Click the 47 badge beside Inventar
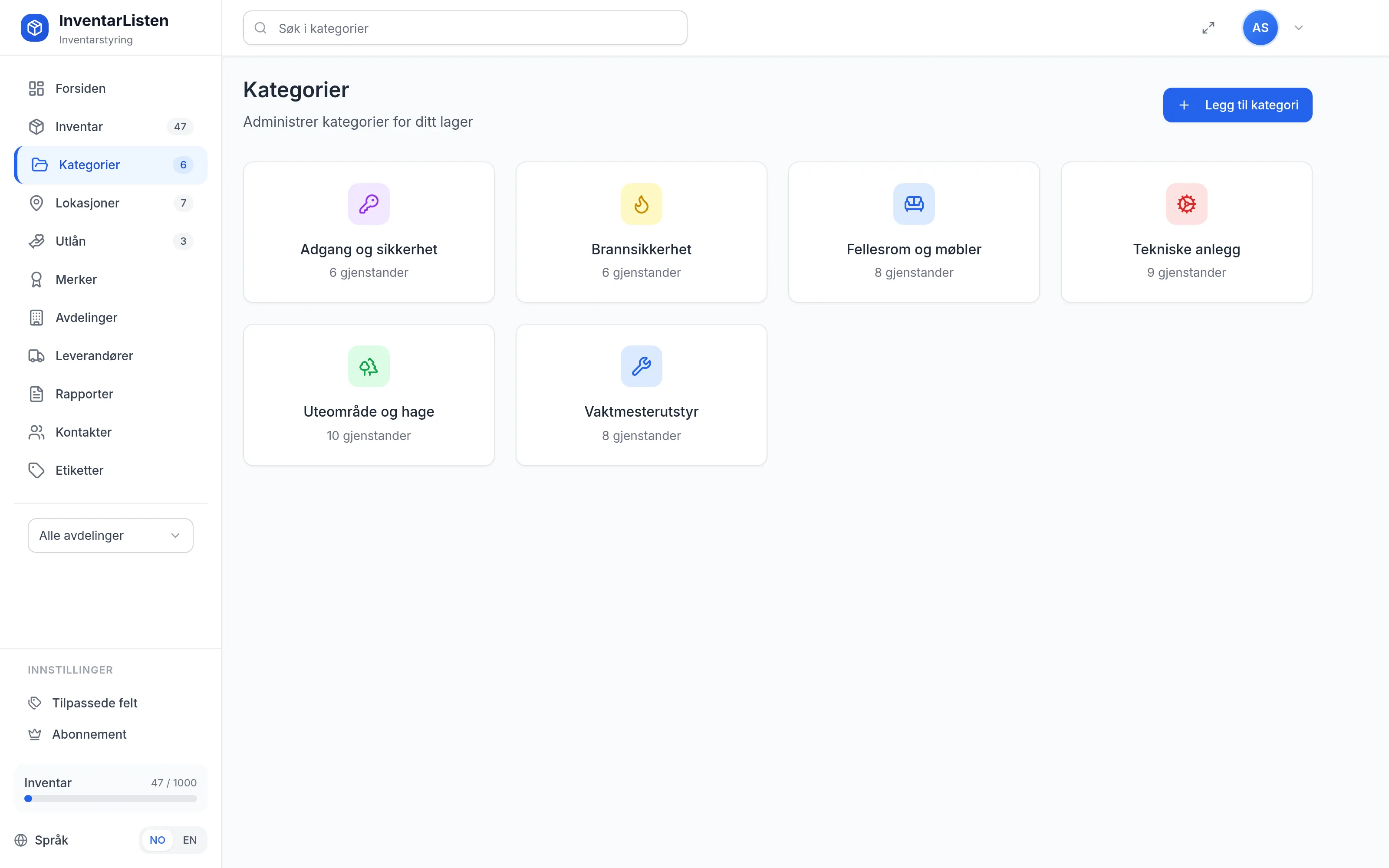The image size is (1389, 868). (180, 127)
